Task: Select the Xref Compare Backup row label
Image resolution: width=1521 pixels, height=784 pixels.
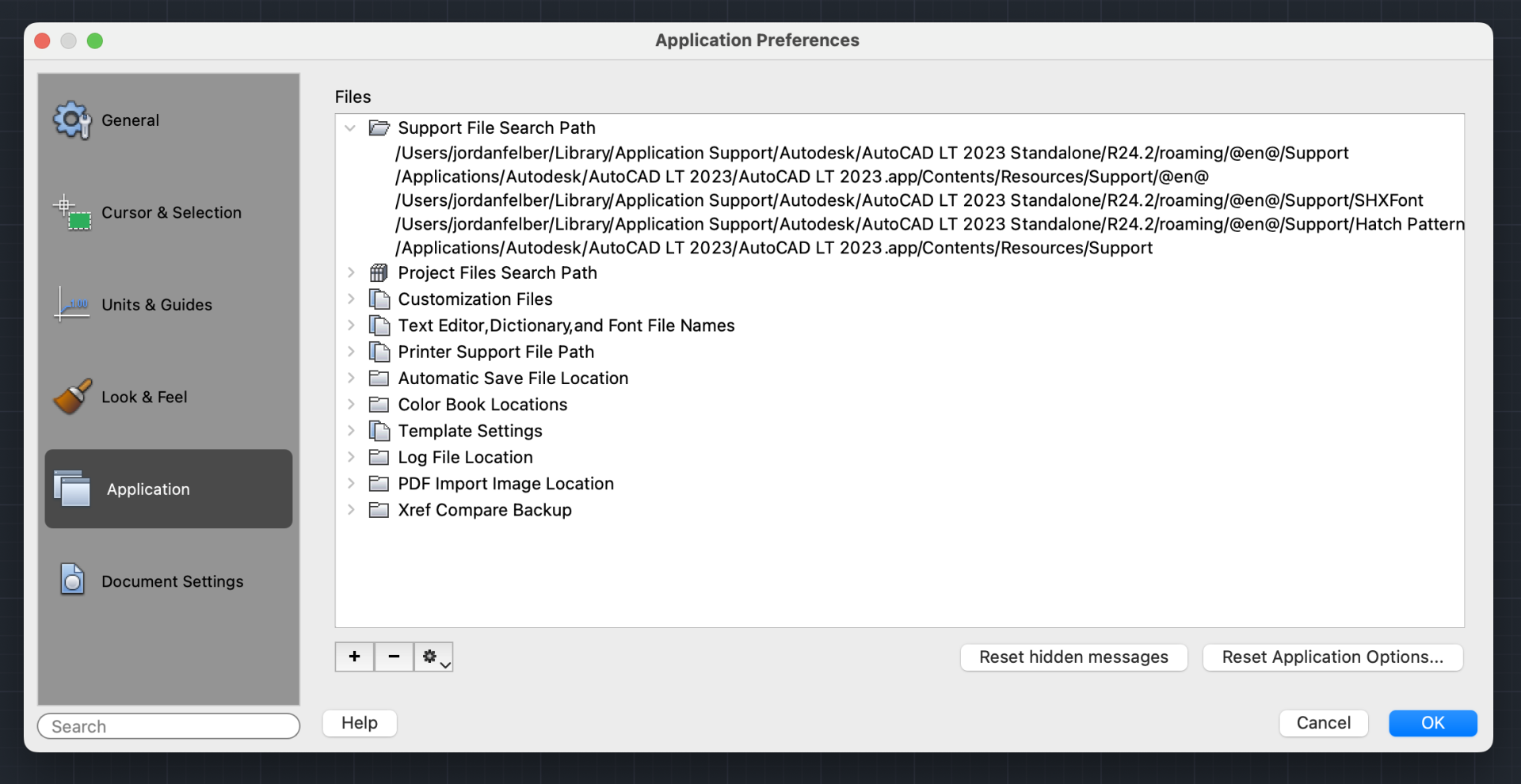Action: point(485,510)
